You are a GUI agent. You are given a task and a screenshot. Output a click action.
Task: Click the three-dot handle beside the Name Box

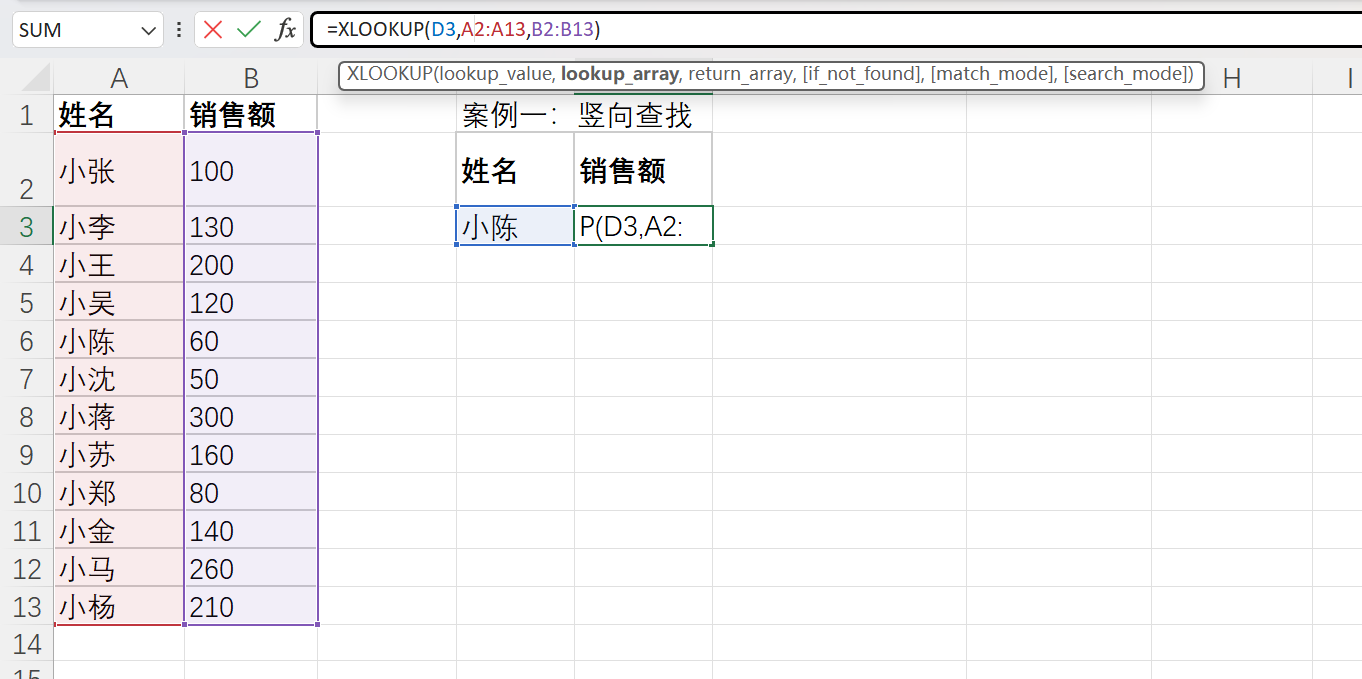(x=179, y=30)
